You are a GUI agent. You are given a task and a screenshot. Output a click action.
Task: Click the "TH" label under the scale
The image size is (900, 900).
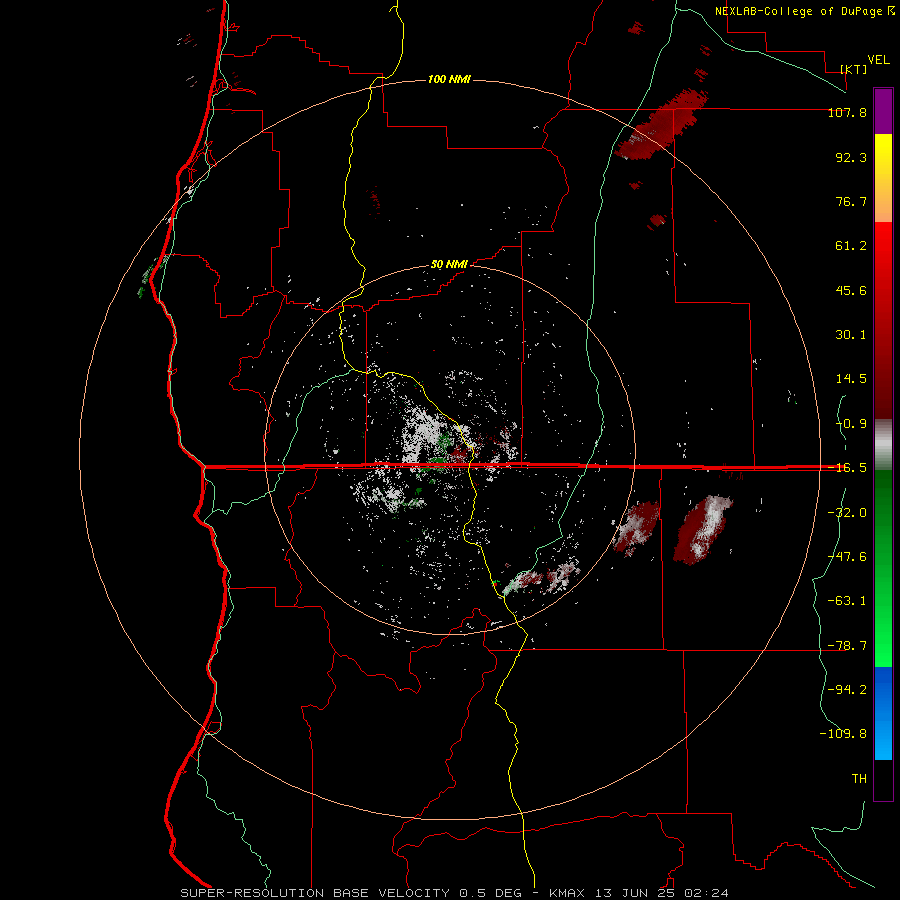[x=859, y=779]
